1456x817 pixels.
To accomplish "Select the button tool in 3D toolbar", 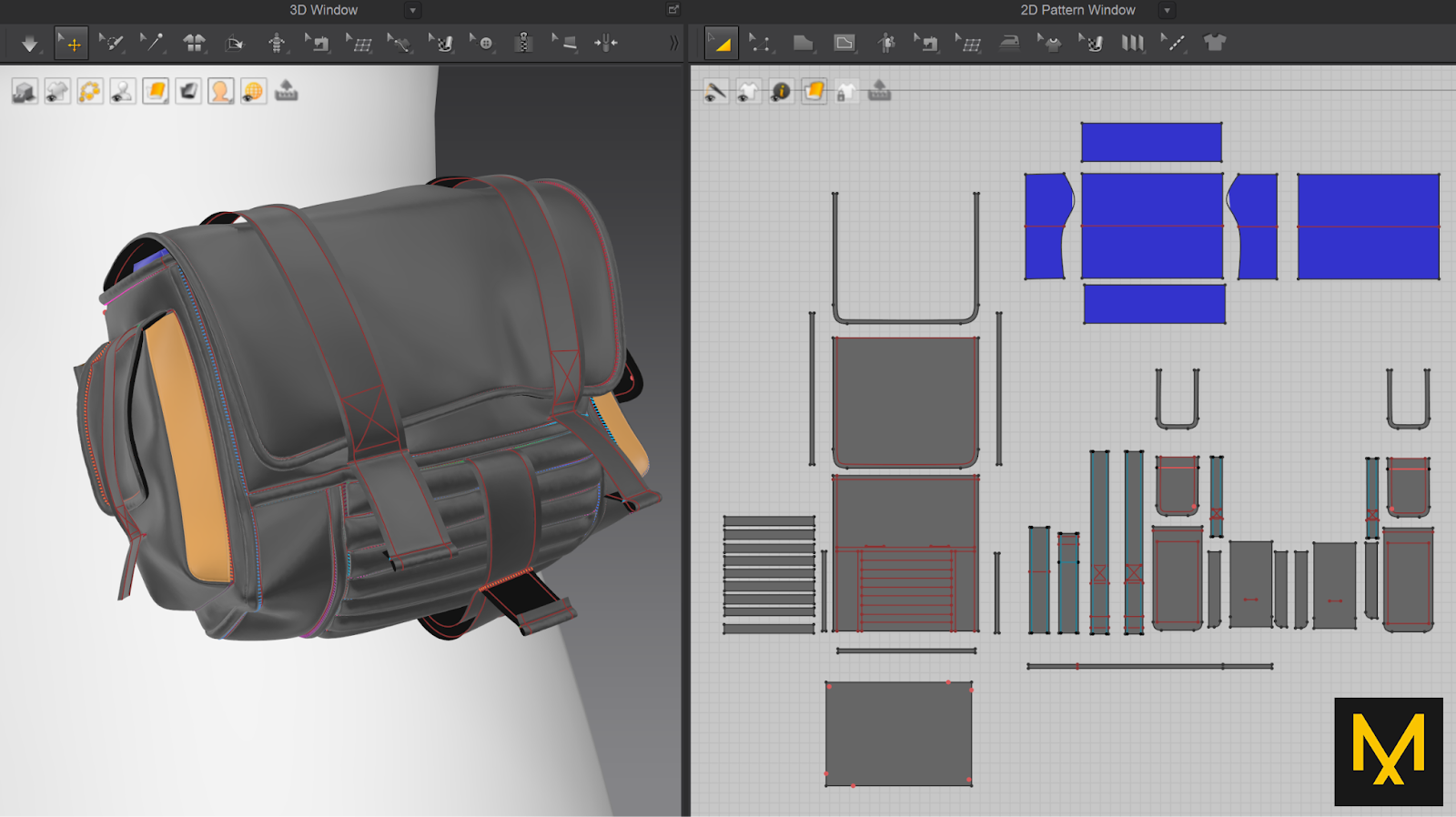I will 482,43.
